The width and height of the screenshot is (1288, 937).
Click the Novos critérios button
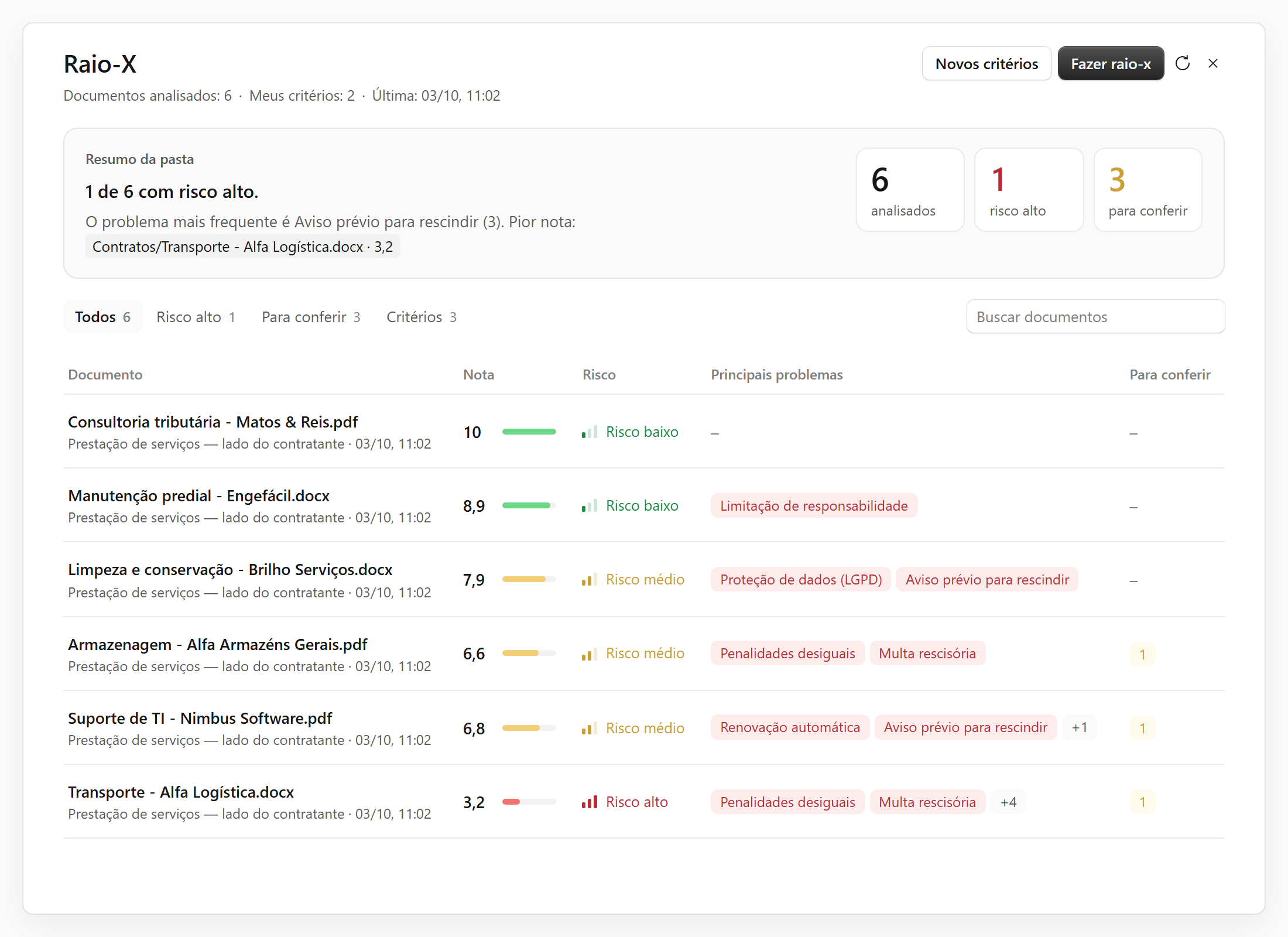coord(986,63)
